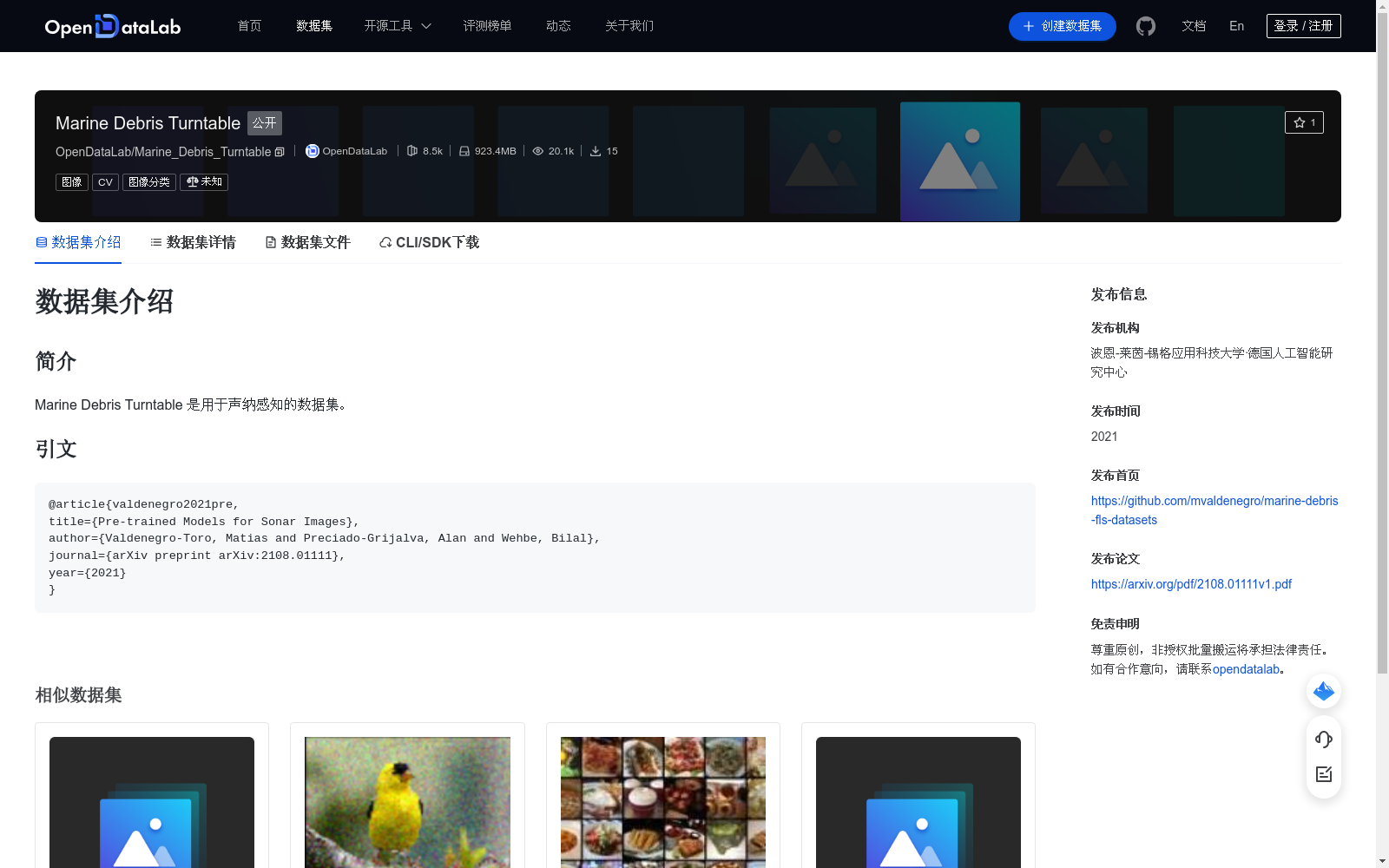Image resolution: width=1389 pixels, height=868 pixels.
Task: Click the 923.4MB storage size icon
Action: pyautogui.click(x=464, y=151)
